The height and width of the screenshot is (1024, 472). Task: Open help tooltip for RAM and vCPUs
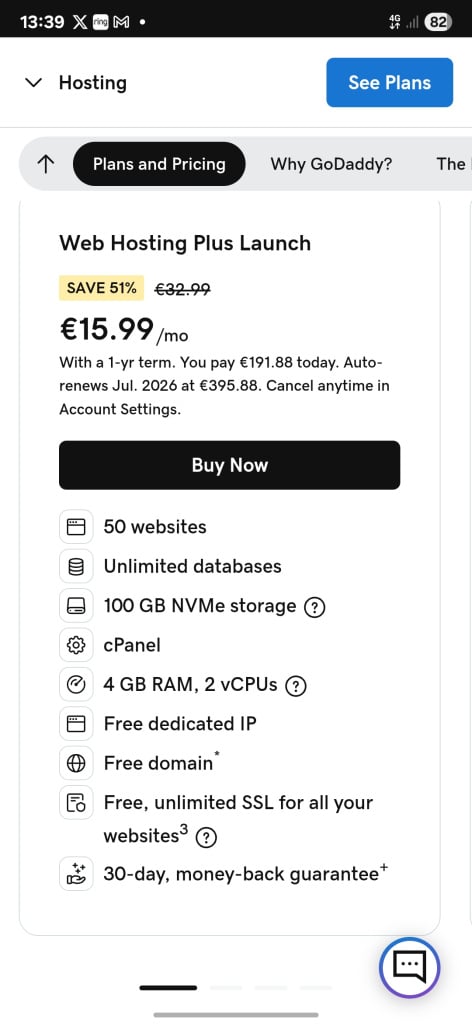coord(296,686)
